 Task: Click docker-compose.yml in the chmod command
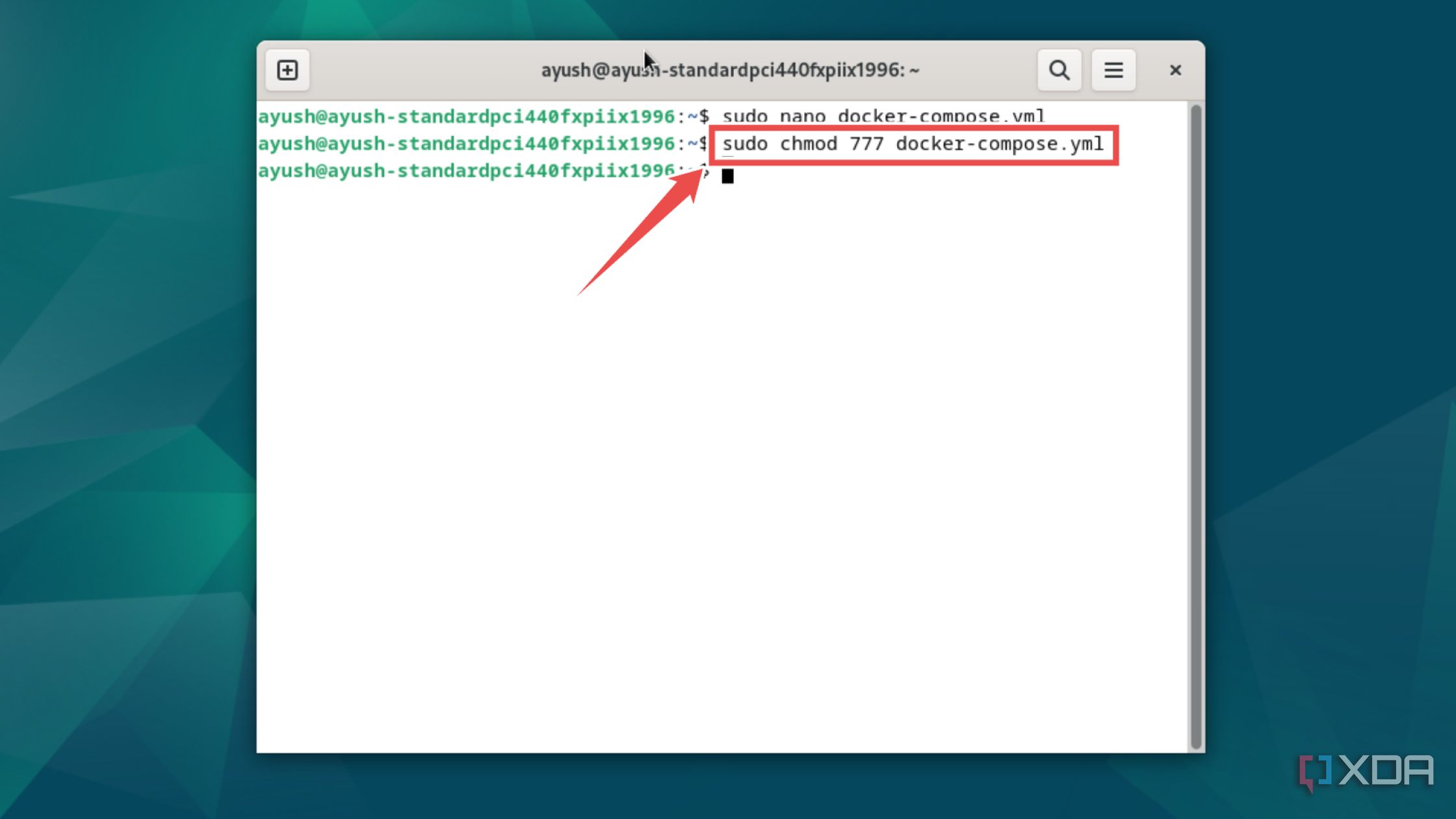point(999,144)
